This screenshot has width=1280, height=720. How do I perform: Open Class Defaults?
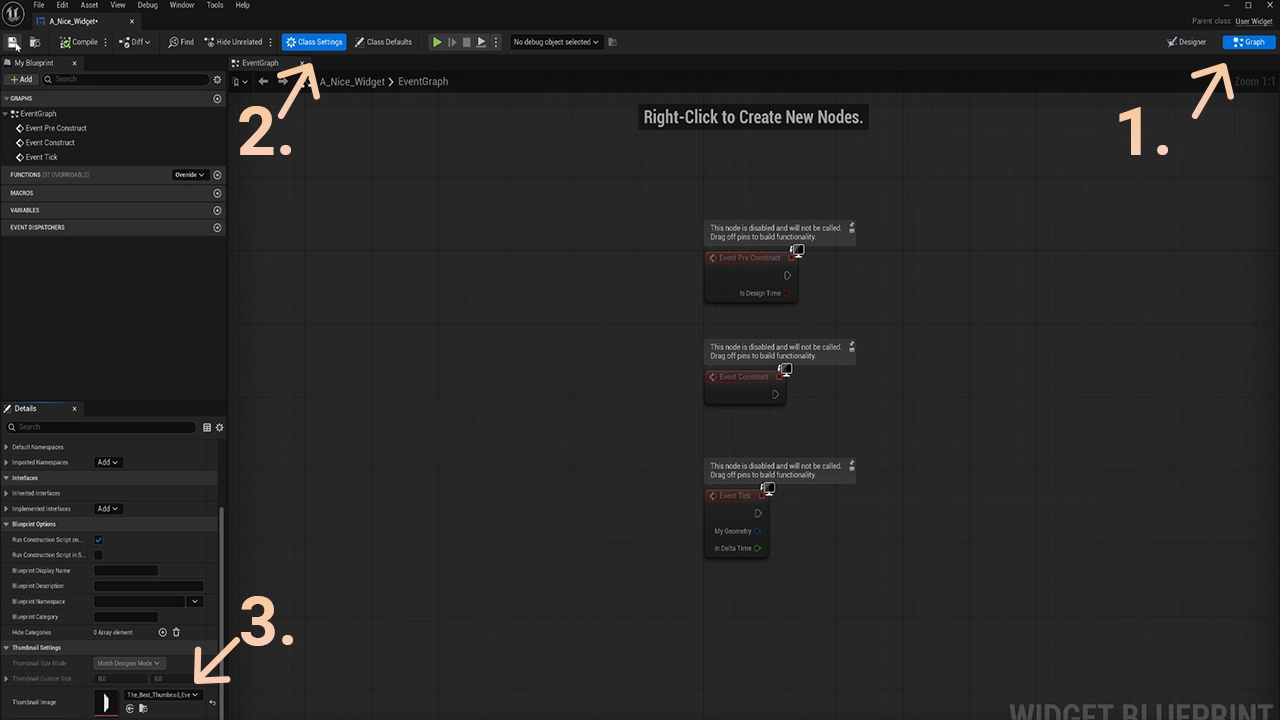coord(383,42)
